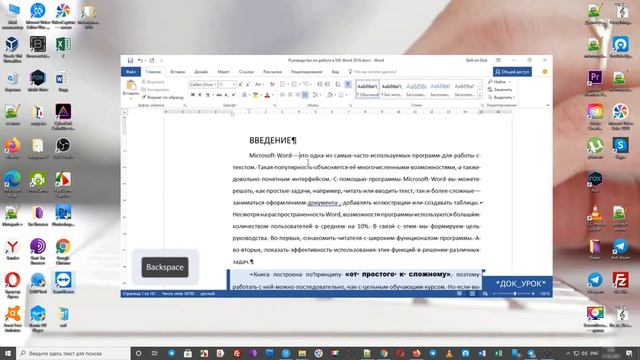Open the Font dialog launcher
This screenshot has height=360, width=640.
(275, 105)
